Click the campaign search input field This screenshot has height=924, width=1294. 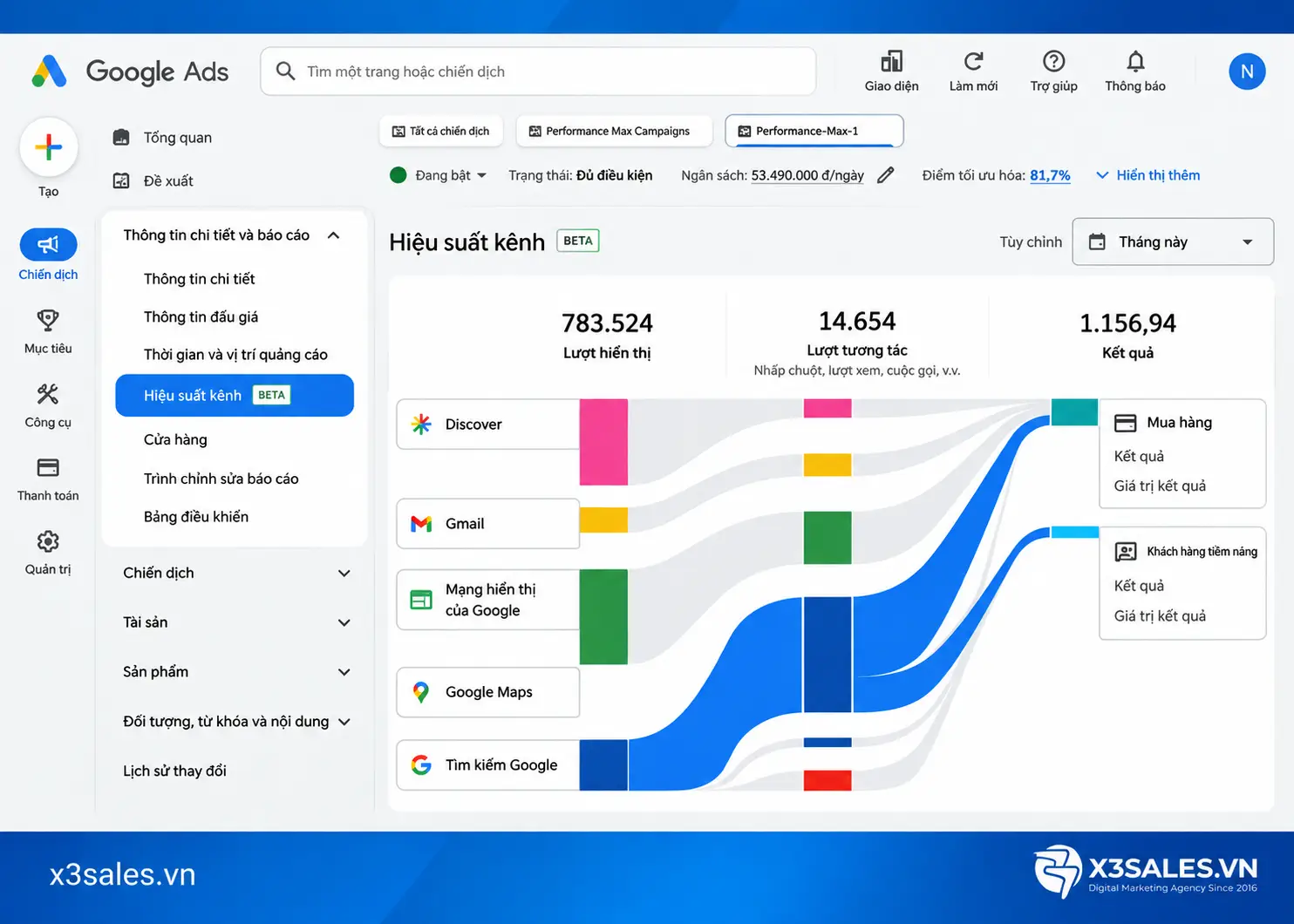coord(538,71)
